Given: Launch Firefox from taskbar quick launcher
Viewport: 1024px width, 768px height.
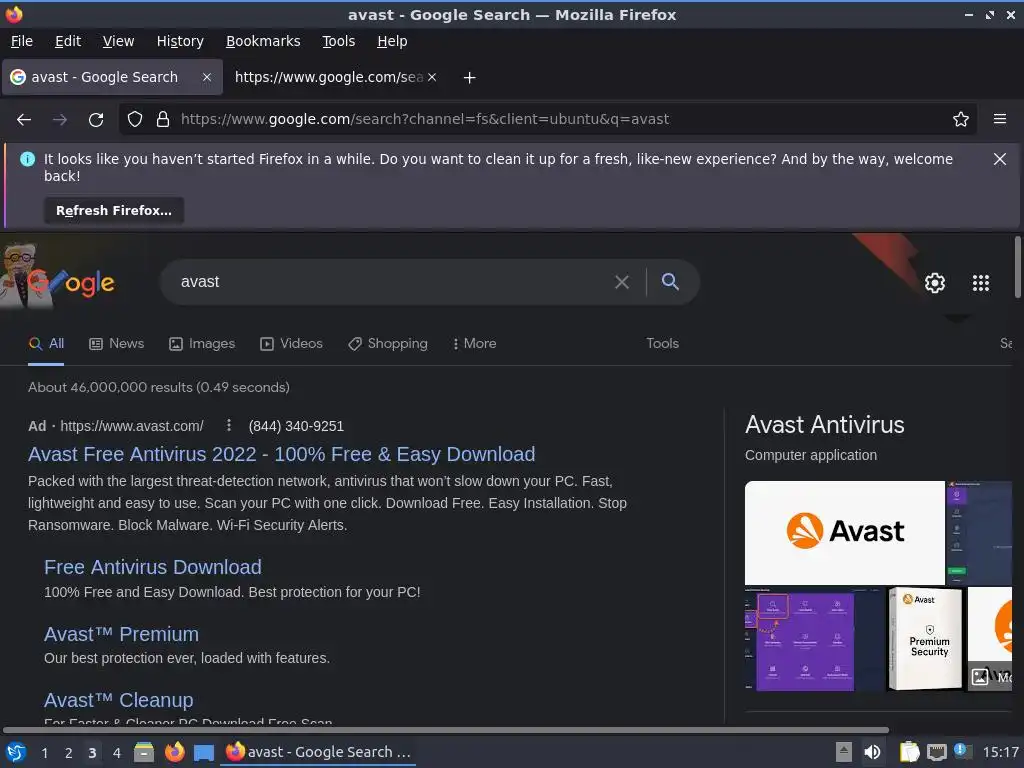Looking at the screenshot, I should 174,752.
